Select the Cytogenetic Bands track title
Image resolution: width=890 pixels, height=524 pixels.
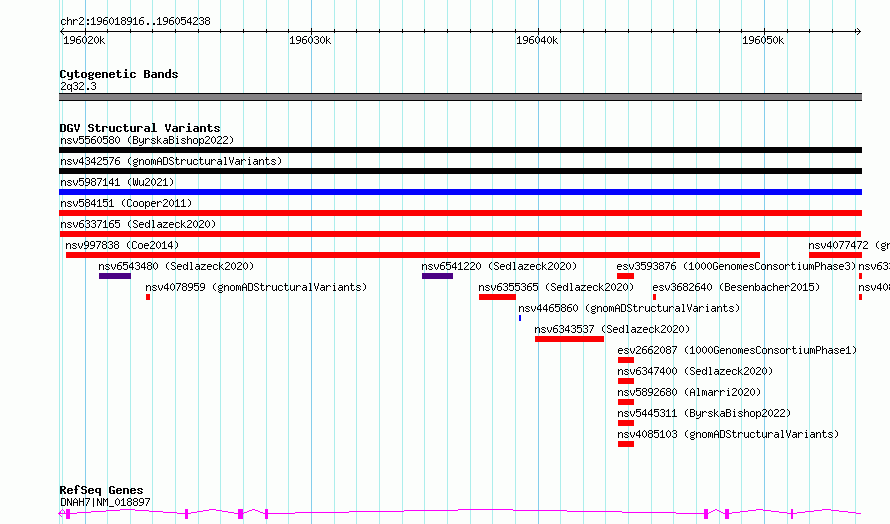point(119,74)
